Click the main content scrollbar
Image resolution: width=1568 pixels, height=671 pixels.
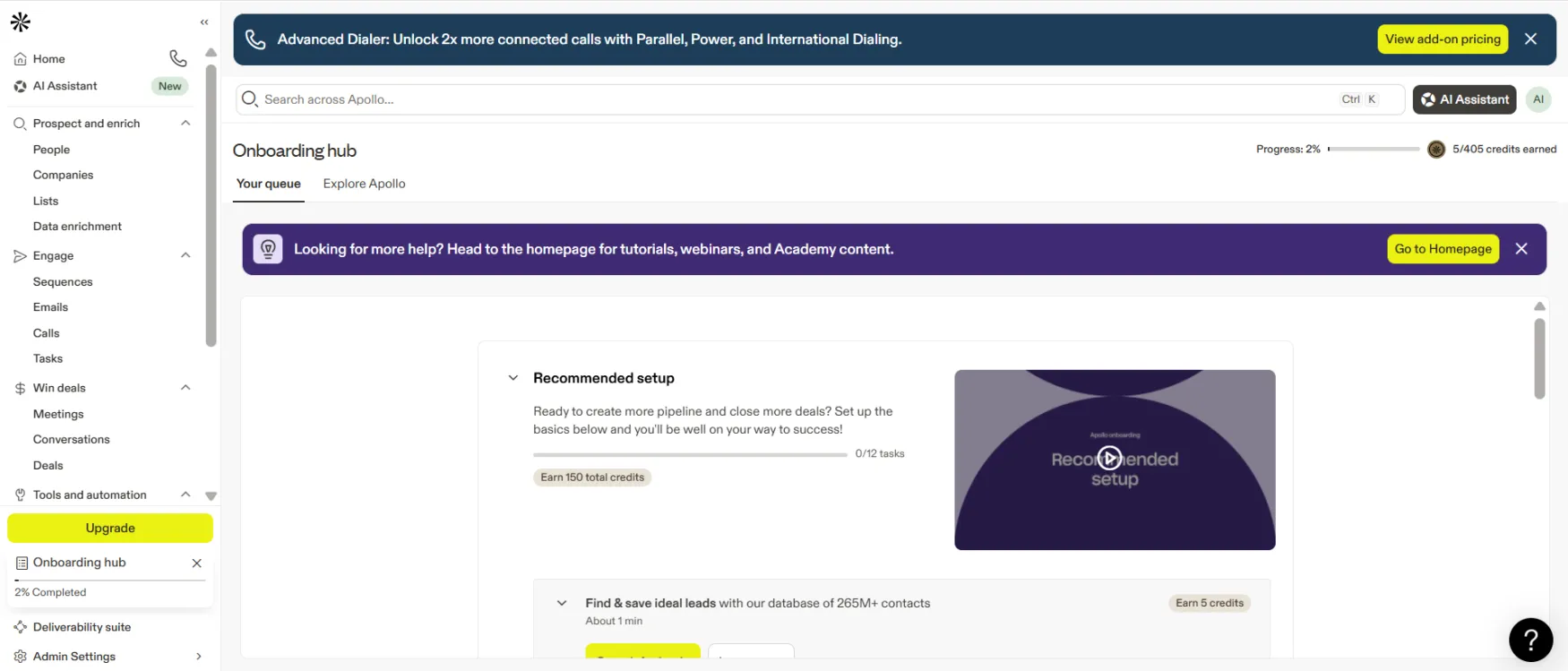[1539, 358]
